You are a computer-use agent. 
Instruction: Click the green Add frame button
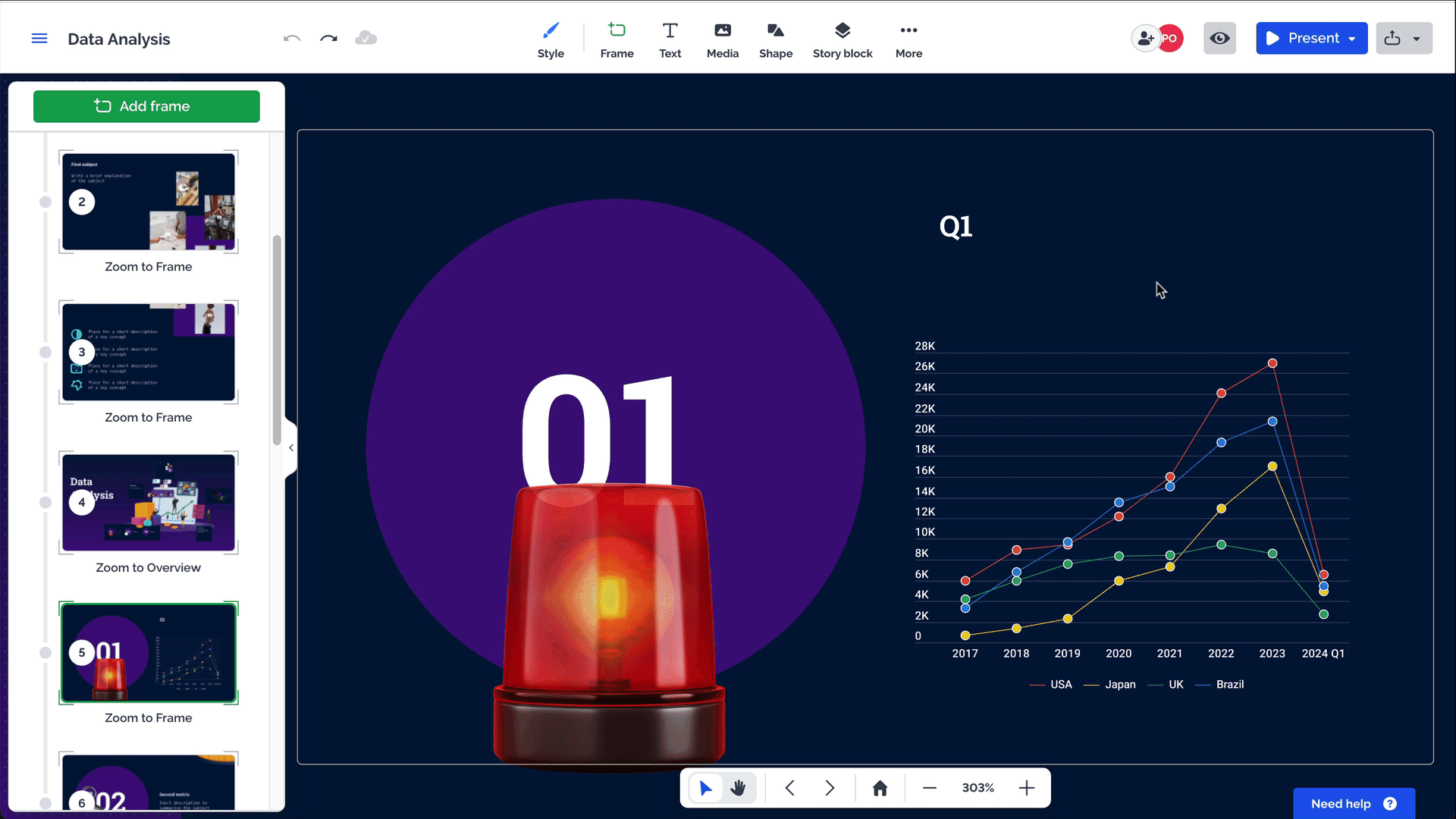click(x=146, y=106)
